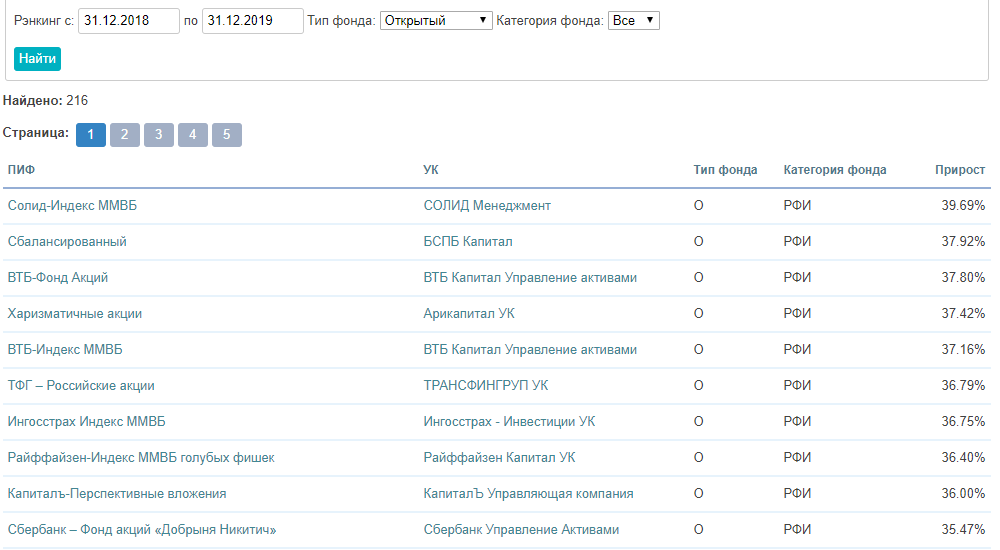Open Капиталъ-Перспективные вложения fund link
This screenshot has height=550, width=1000.
(x=117, y=494)
